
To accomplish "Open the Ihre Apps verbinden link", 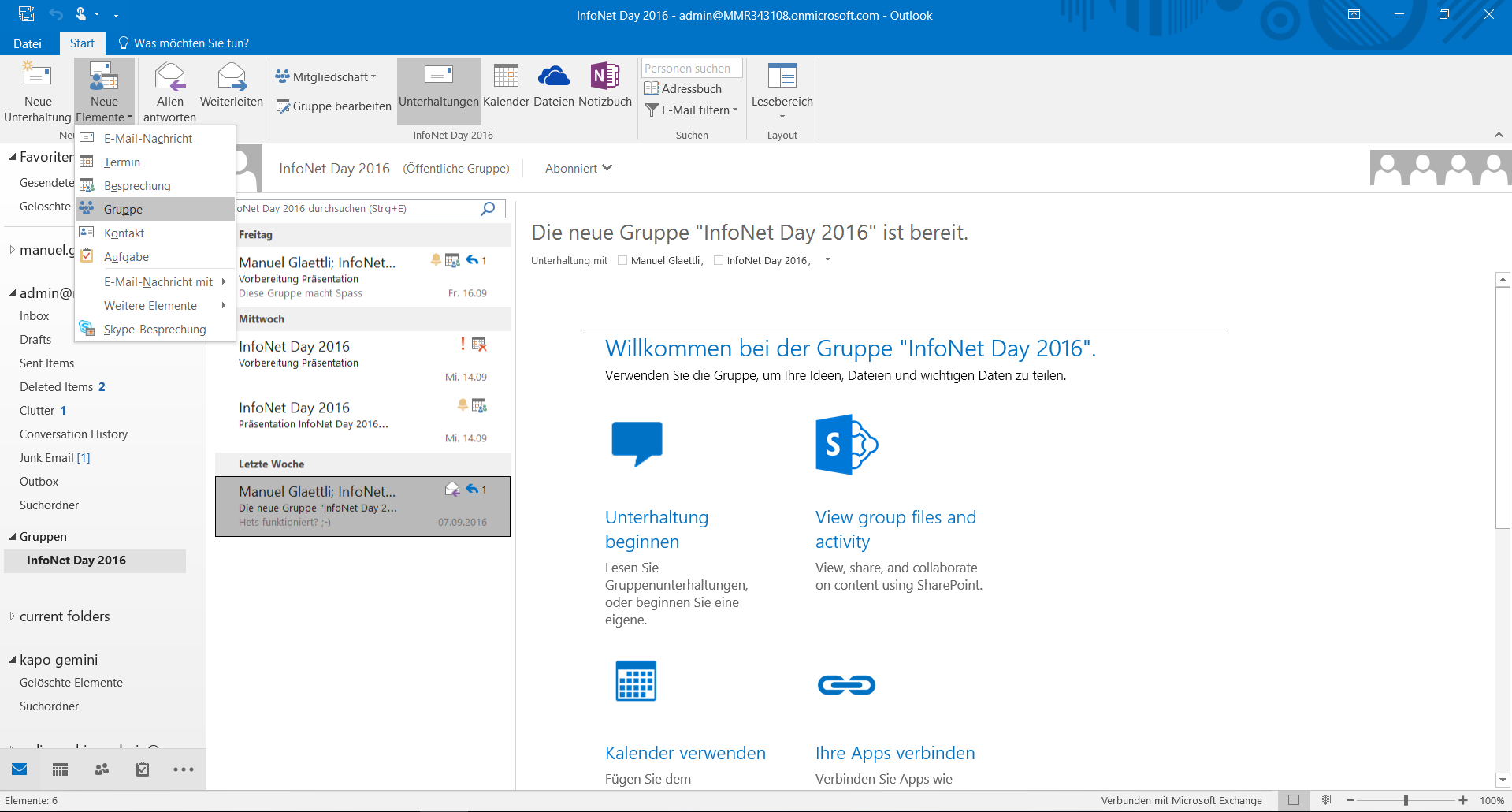I will (895, 753).
